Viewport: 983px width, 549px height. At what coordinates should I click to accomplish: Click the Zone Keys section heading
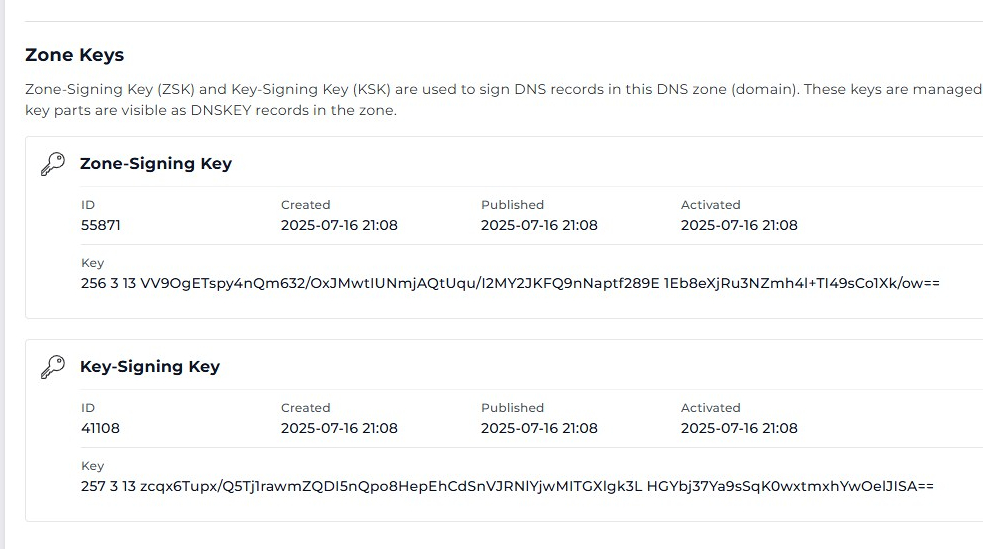point(74,55)
